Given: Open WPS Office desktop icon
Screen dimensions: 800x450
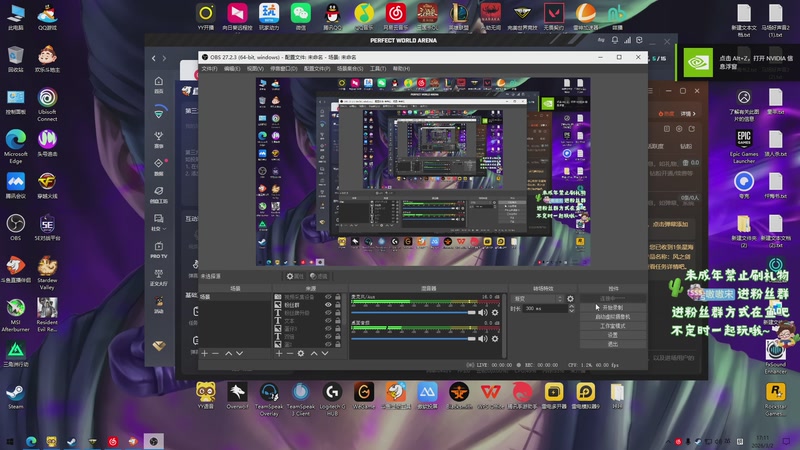Looking at the screenshot, I should pos(490,396).
